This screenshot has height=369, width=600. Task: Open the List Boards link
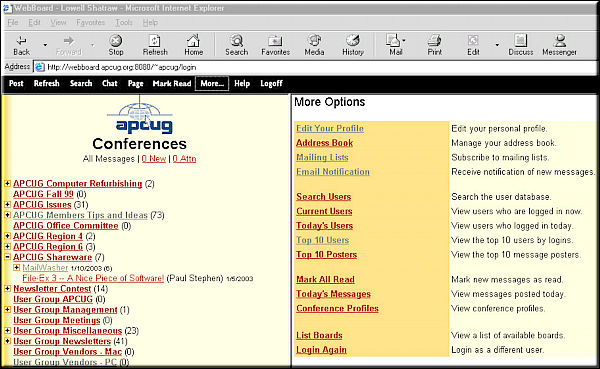click(x=319, y=336)
